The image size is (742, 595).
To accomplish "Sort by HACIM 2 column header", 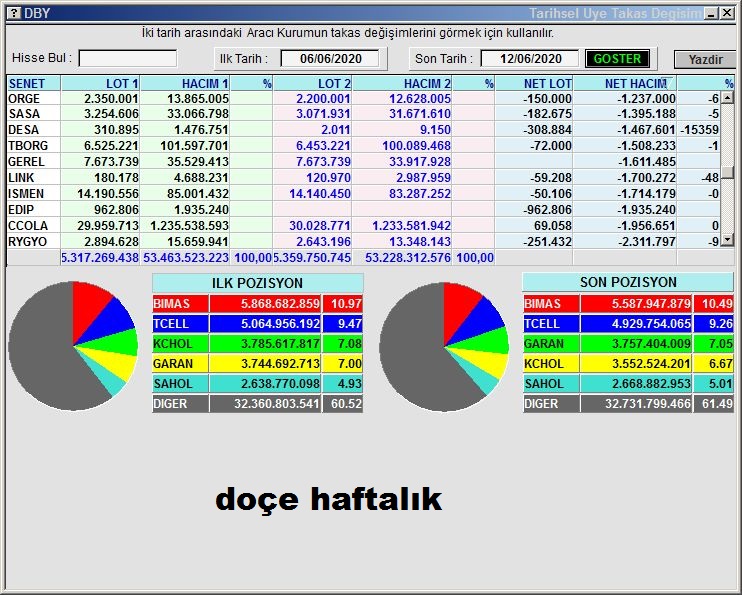I will (x=402, y=83).
